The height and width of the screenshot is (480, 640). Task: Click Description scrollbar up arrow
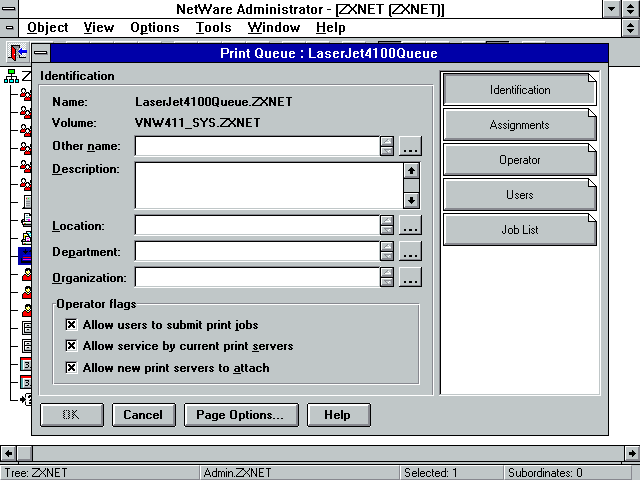tap(411, 170)
